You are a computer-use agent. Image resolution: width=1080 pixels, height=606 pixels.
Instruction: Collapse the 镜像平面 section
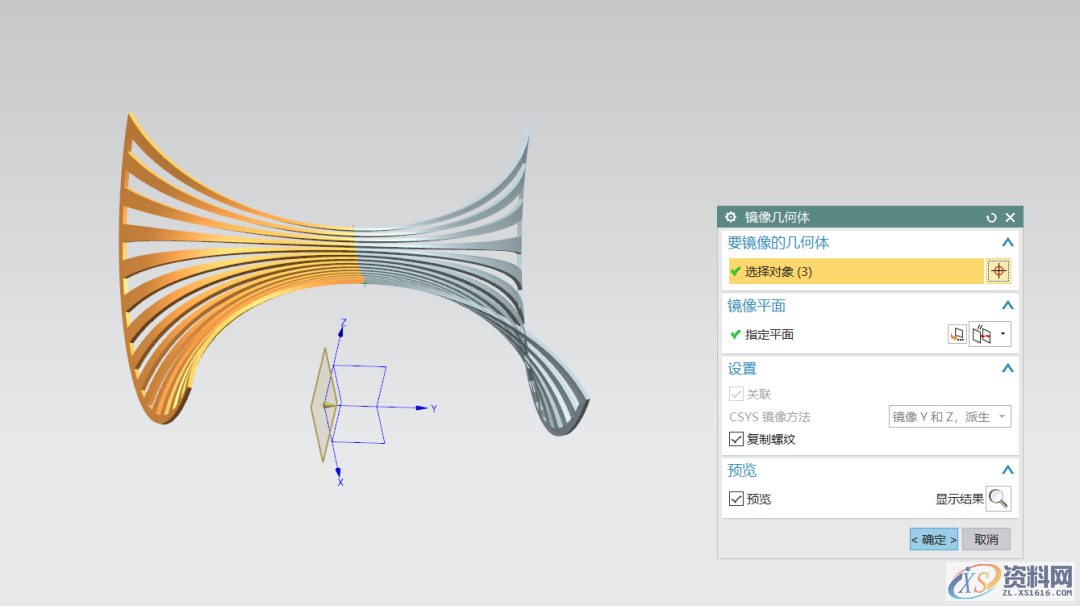1007,306
